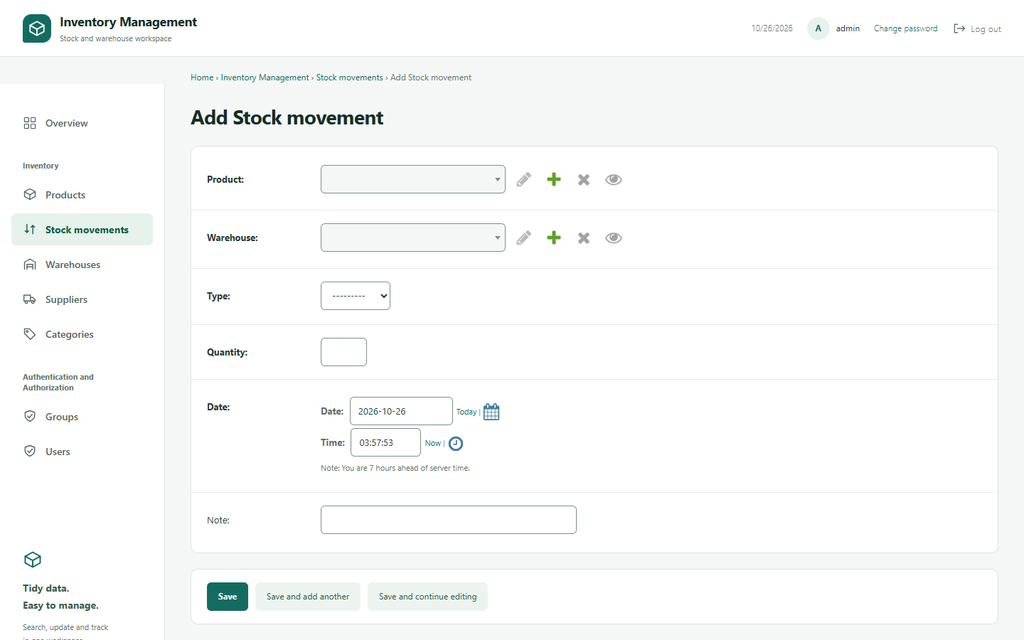Viewport: 1024px width, 640px height.
Task: Click the Users shield icon
Action: pos(30,451)
